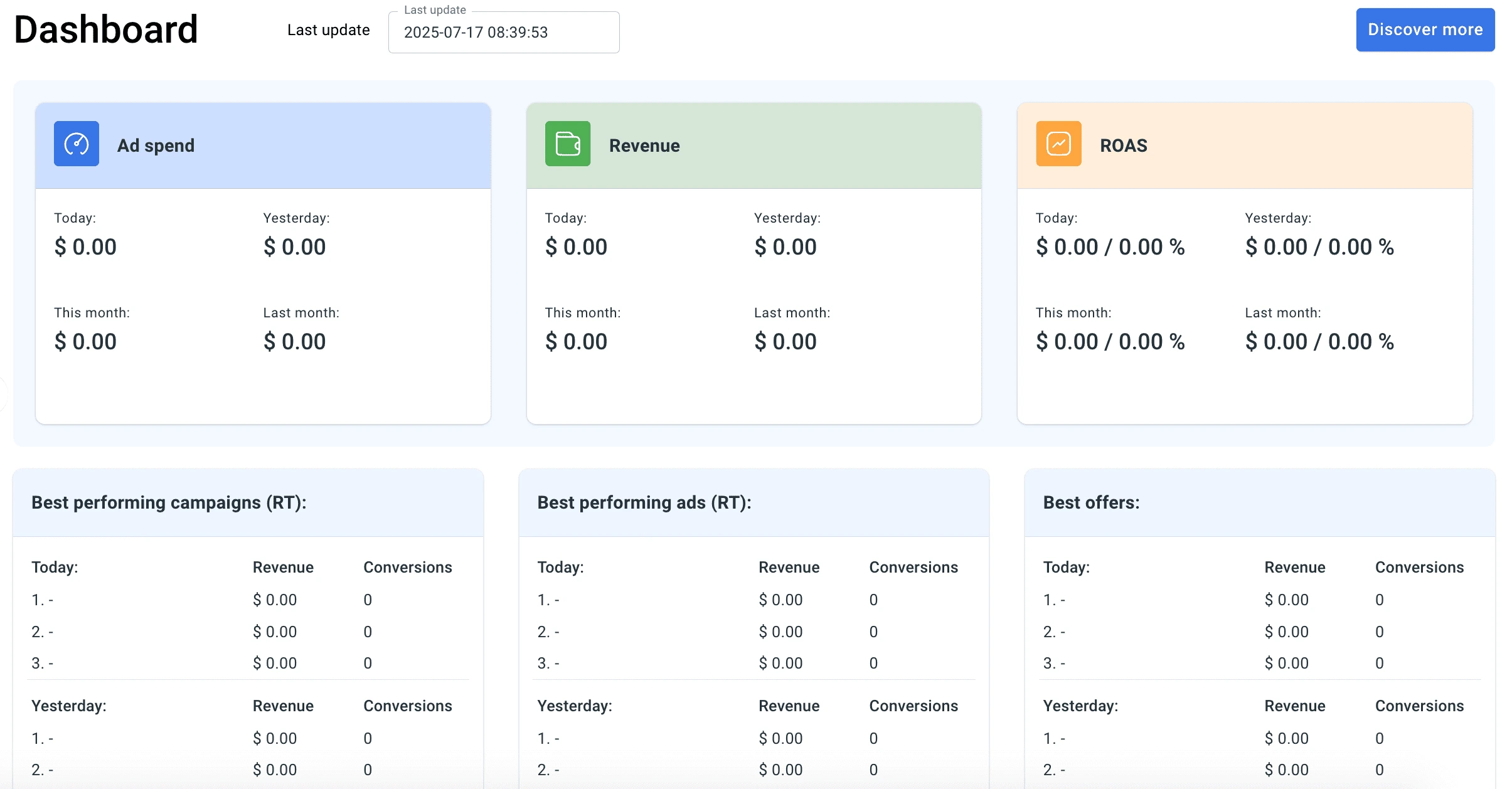Click ads Today row 2 conversions
Image resolution: width=1512 pixels, height=789 pixels.
pos(873,632)
